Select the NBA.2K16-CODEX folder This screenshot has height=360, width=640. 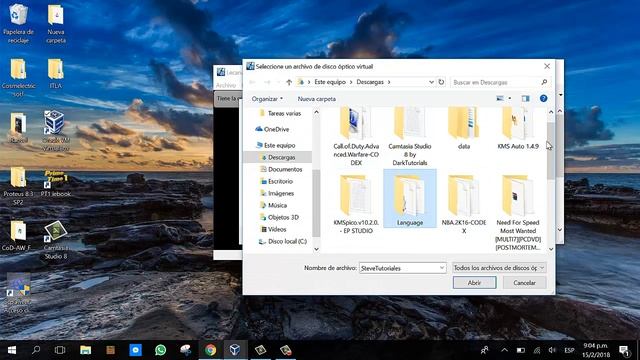[464, 204]
